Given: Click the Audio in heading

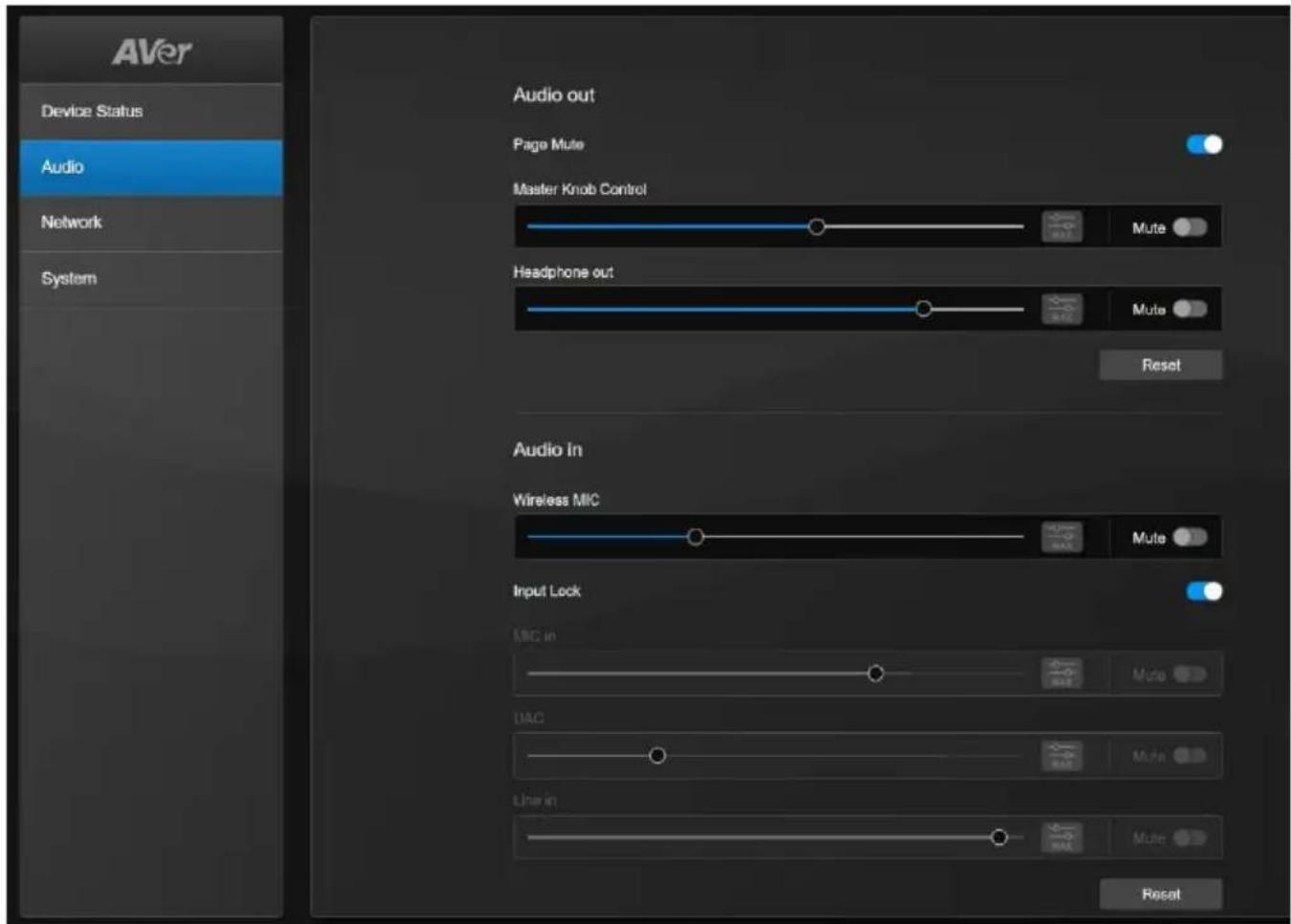Looking at the screenshot, I should 548,450.
